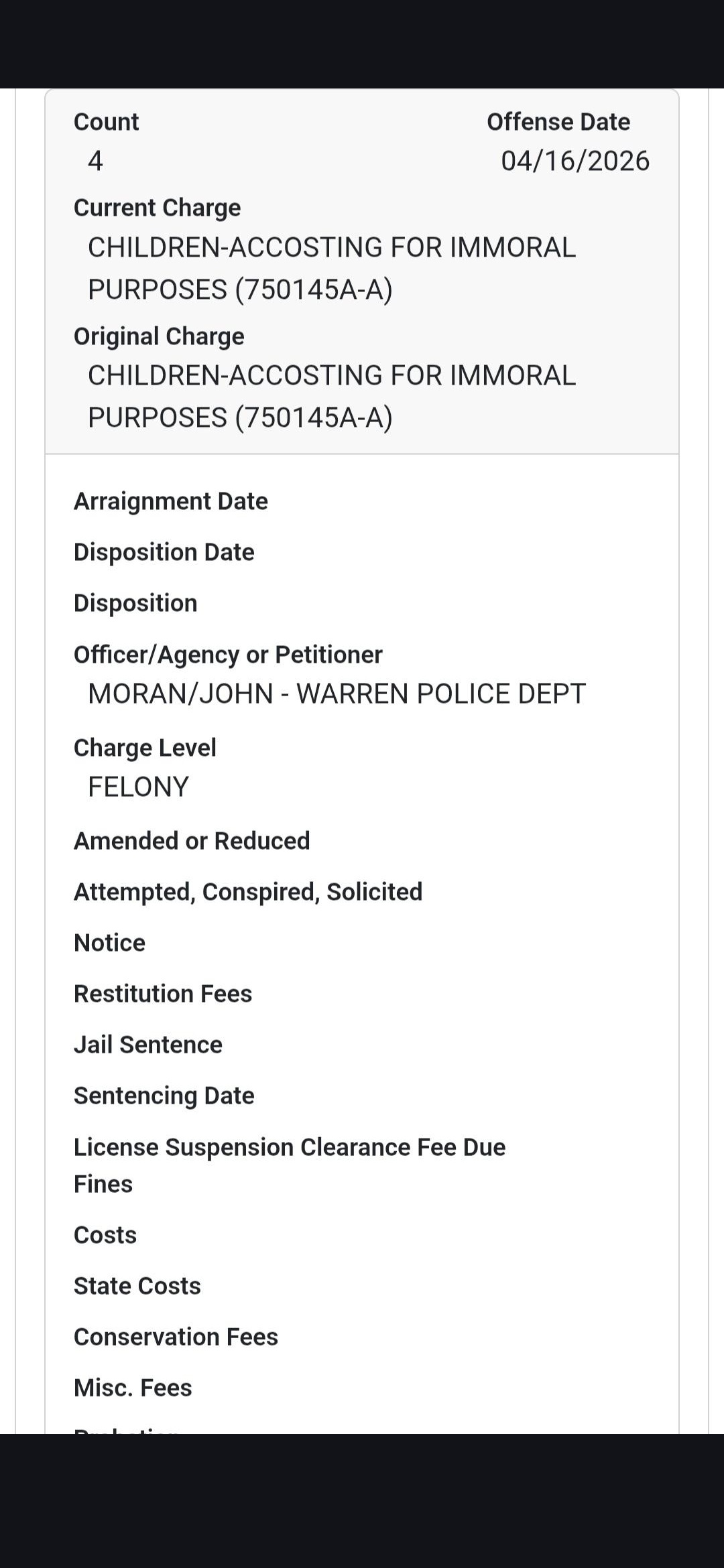Tap the Amended or Reduced field
The image size is (724, 1568).
coord(192,841)
